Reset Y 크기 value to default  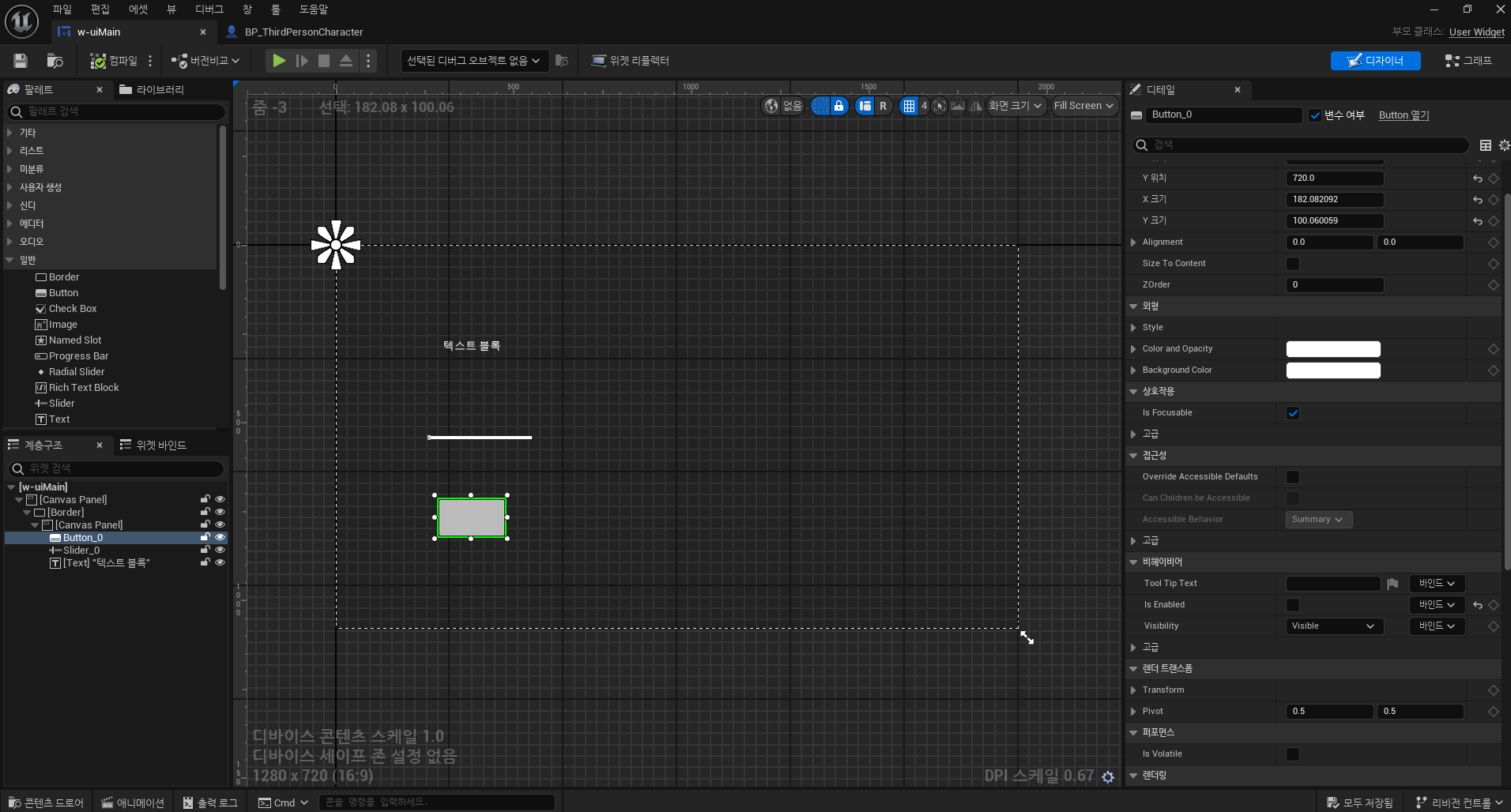click(1478, 221)
